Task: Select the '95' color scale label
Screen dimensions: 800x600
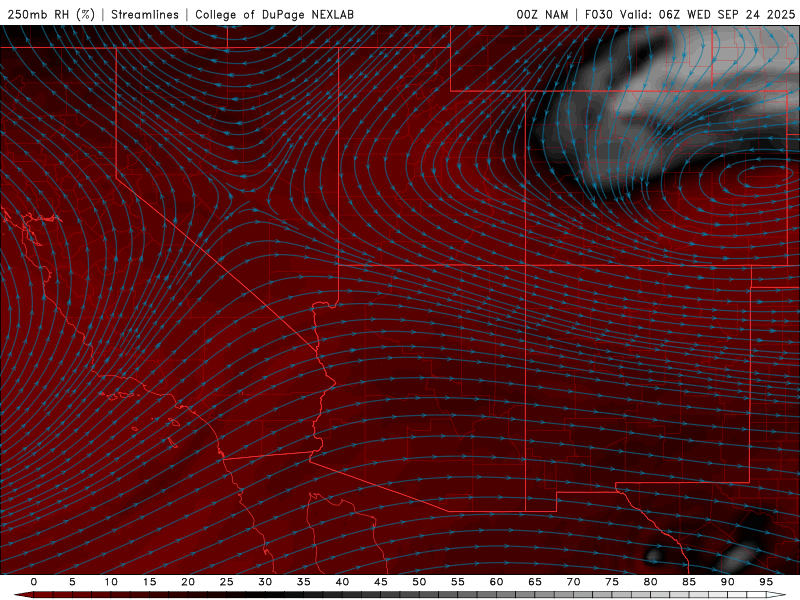Action: click(x=766, y=582)
